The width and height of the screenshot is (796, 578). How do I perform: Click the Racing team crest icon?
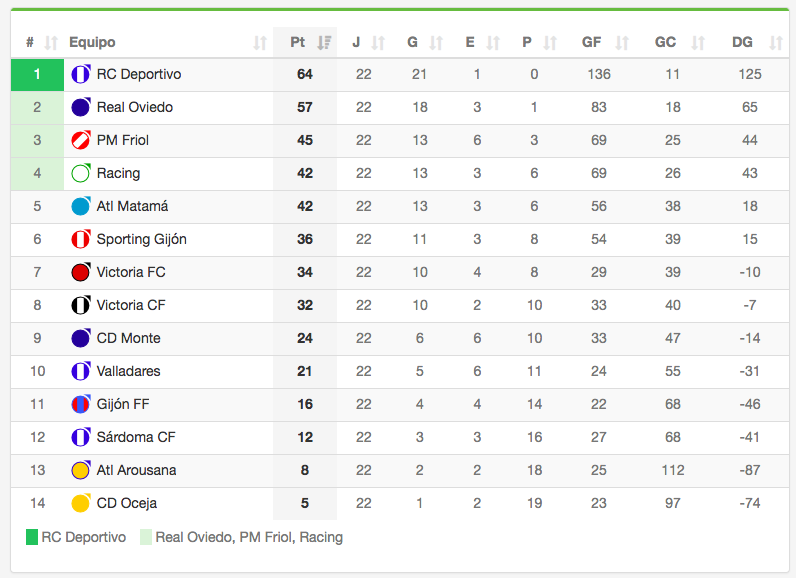[81, 174]
